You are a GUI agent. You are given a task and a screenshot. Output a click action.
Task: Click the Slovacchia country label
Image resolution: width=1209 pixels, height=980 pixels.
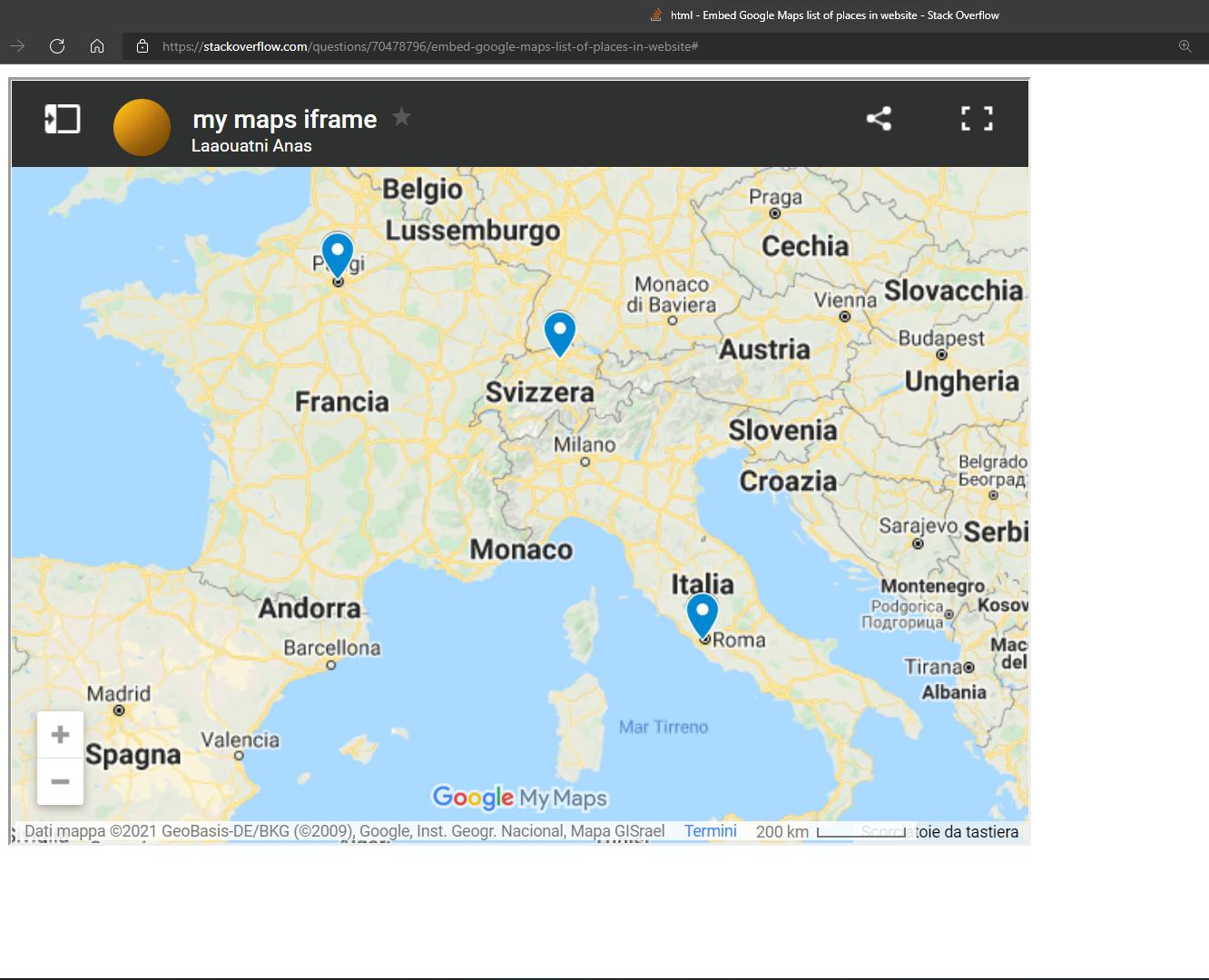954,290
